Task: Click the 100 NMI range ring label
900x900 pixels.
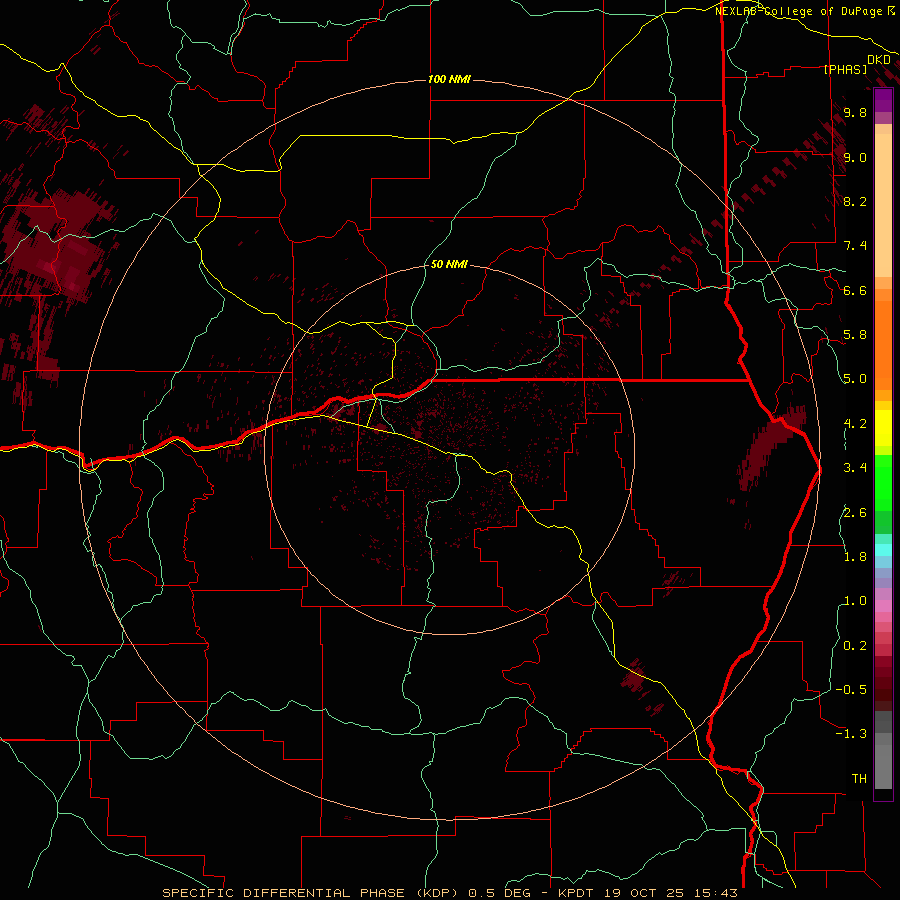Action: pos(449,79)
